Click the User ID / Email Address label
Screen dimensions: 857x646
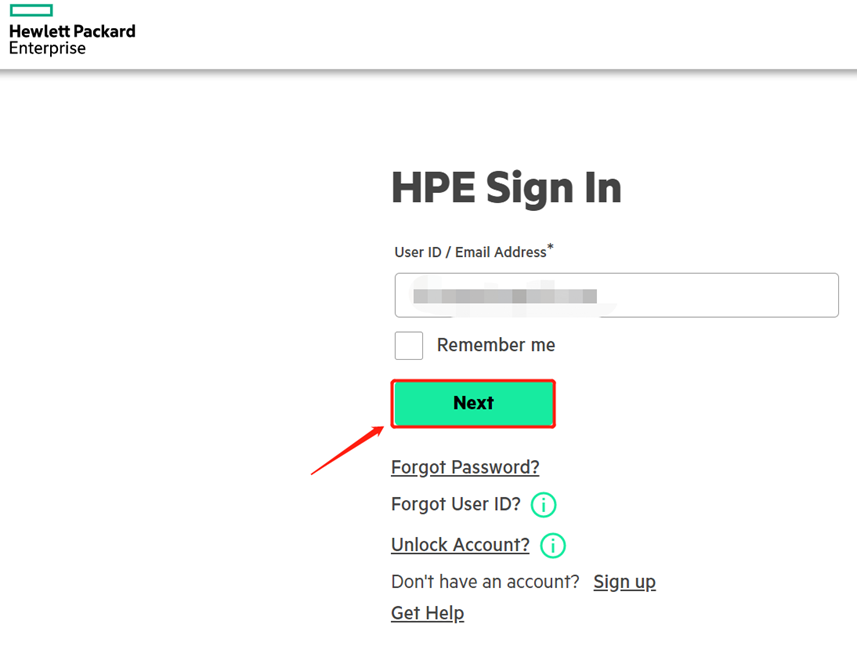click(470, 252)
